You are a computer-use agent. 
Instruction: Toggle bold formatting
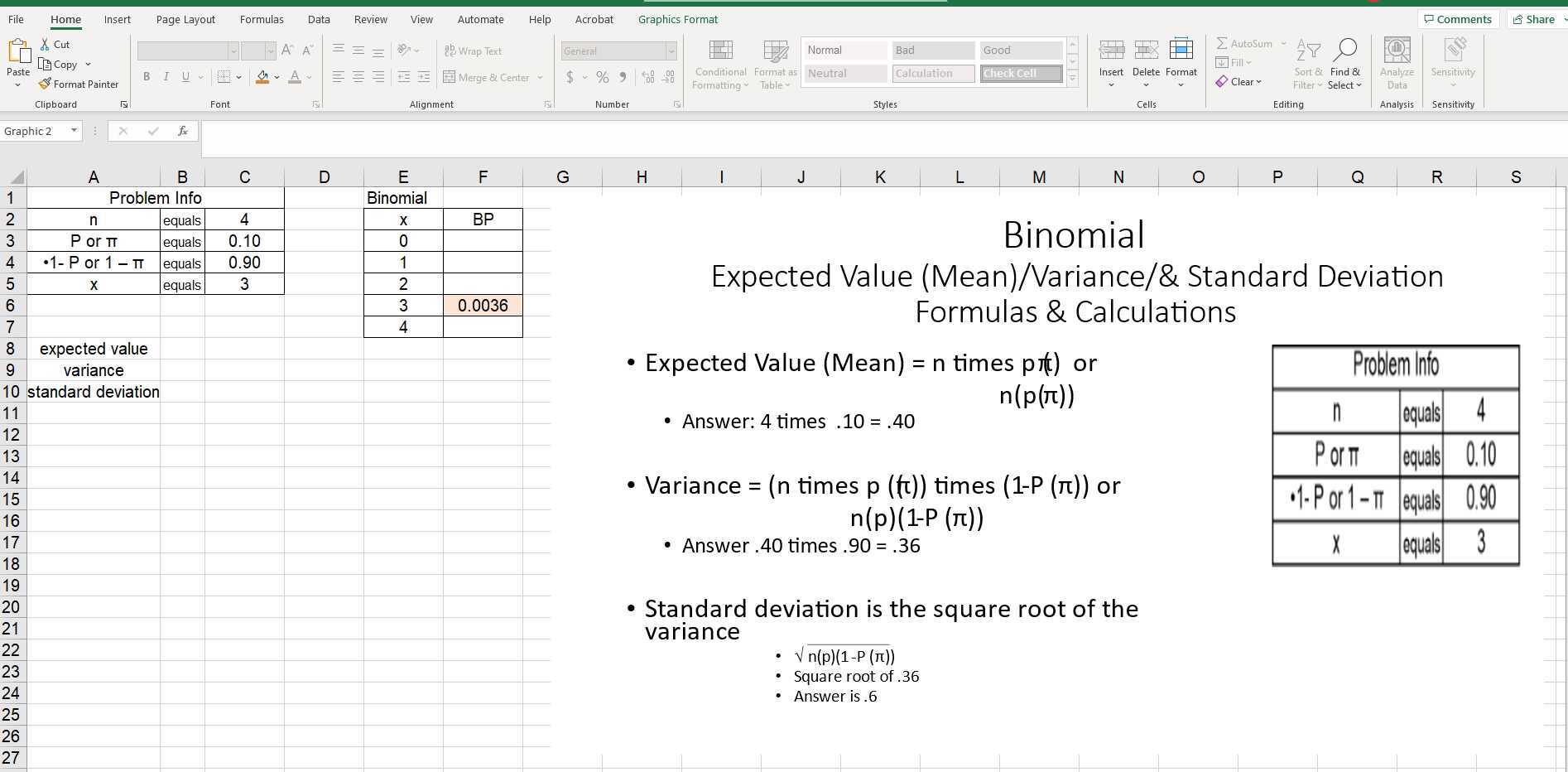tap(147, 77)
